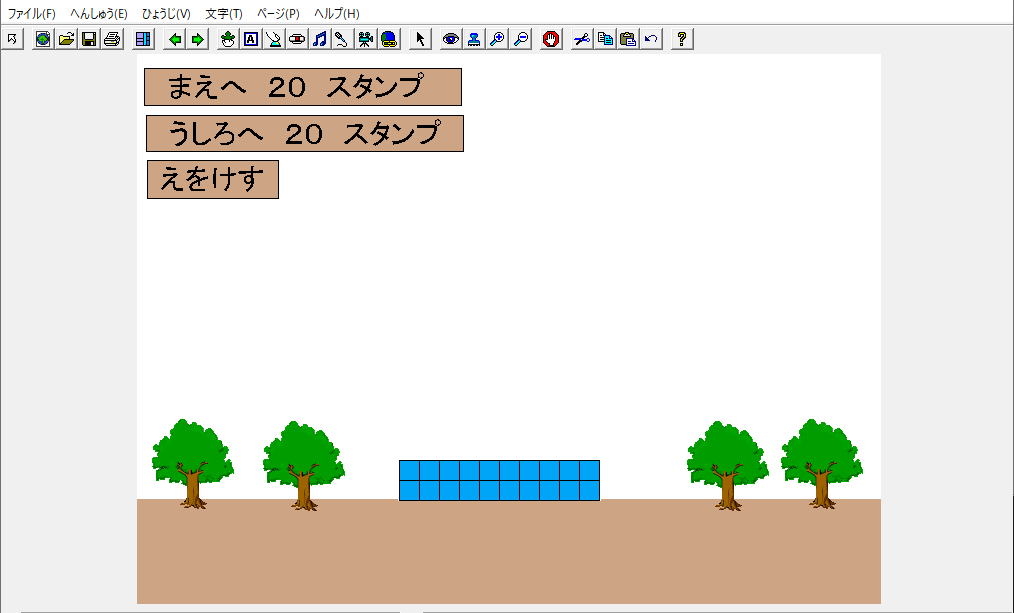Click the scissors cut icon
This screenshot has width=1014, height=613.
pyautogui.click(x=581, y=39)
